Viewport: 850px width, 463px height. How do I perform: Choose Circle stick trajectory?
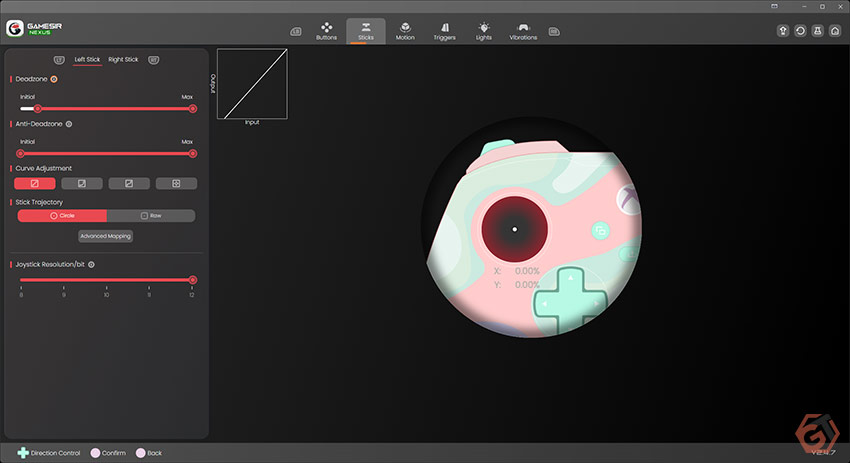tap(62, 216)
